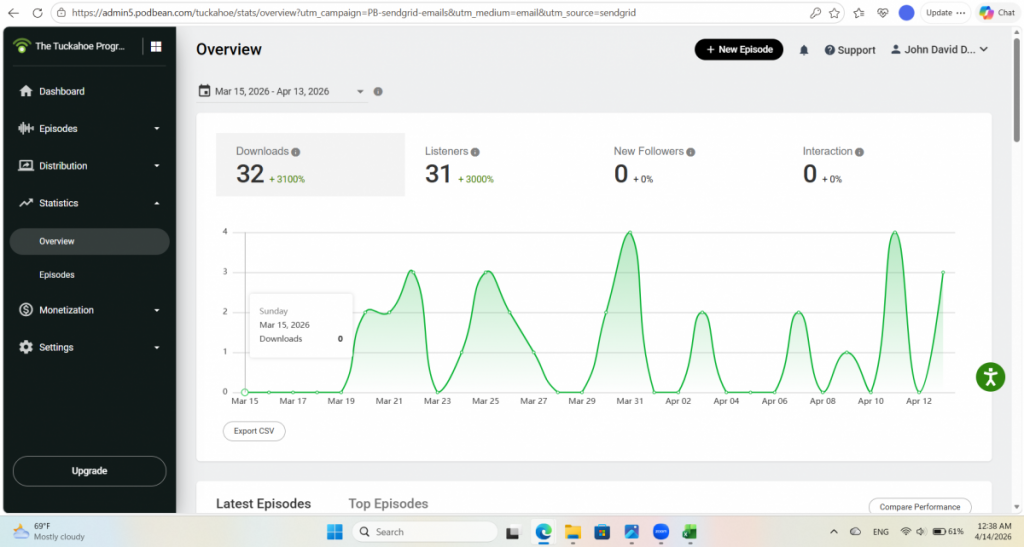
Task: Click the Windows taskbar Search box
Action: (x=424, y=532)
